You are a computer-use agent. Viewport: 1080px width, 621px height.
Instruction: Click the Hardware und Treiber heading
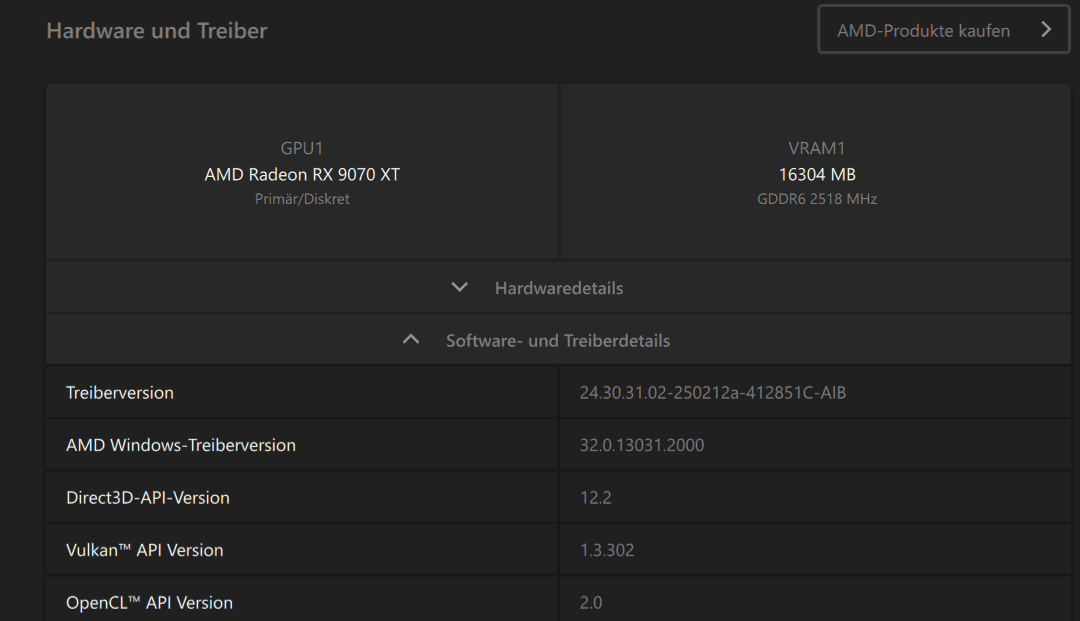tap(157, 31)
